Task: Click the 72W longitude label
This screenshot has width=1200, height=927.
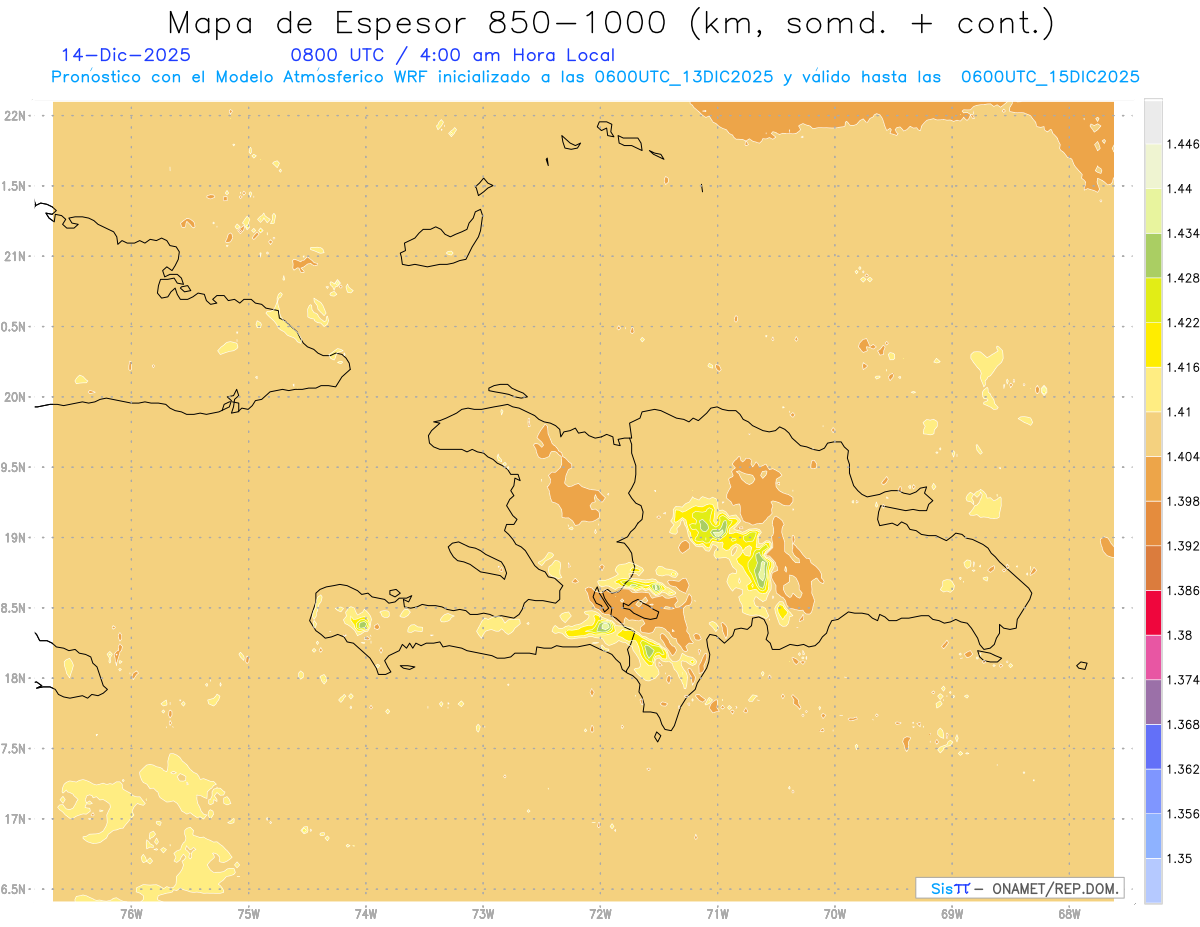Action: [601, 913]
